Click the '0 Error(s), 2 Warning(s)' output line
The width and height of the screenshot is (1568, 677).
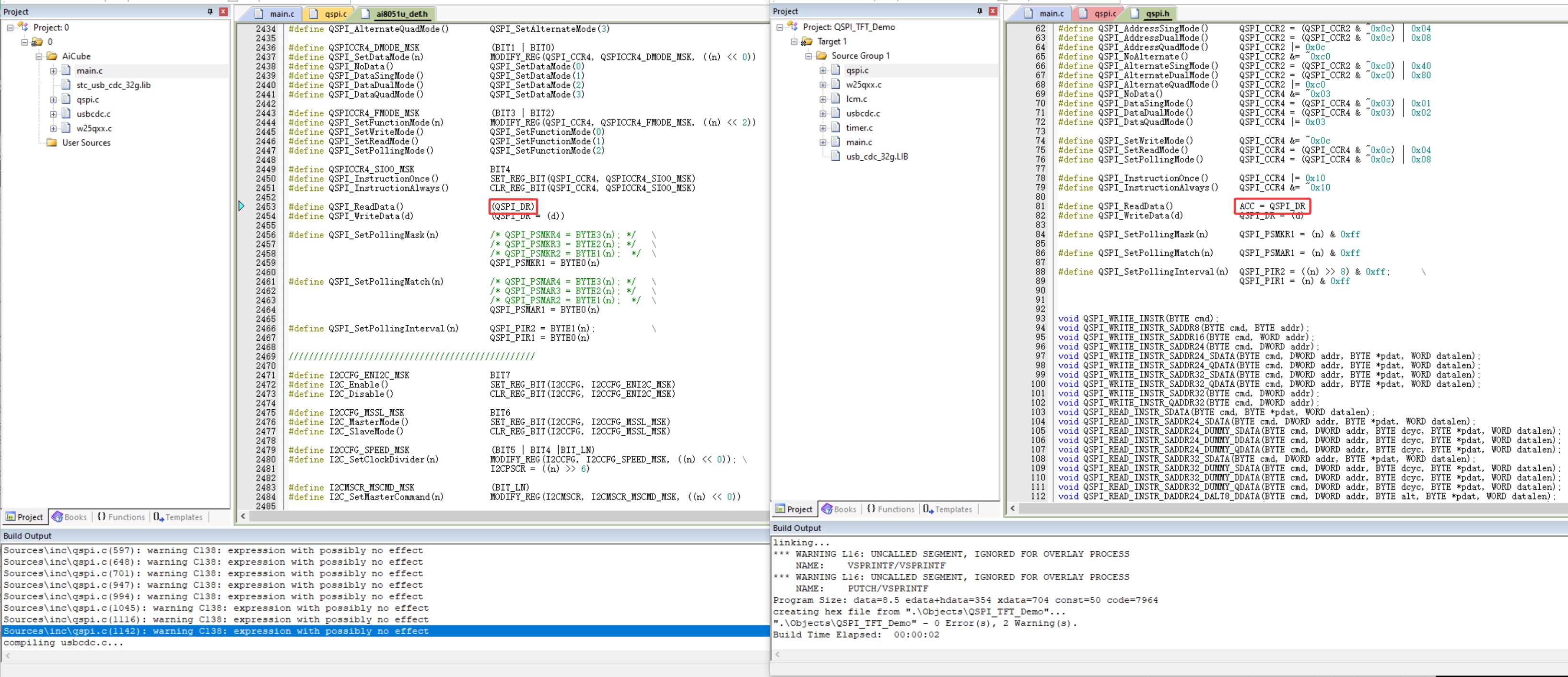(x=924, y=623)
